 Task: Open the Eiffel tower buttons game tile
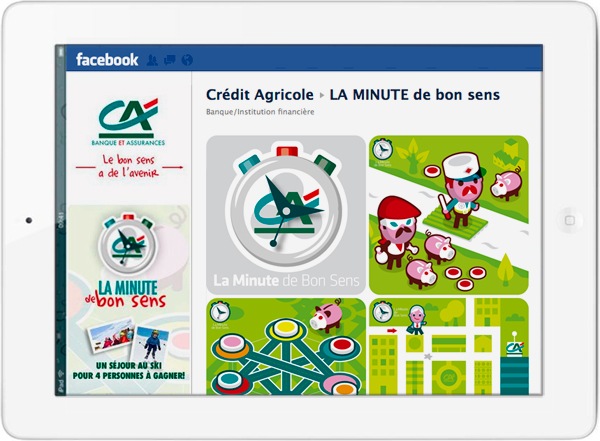(x=286, y=346)
